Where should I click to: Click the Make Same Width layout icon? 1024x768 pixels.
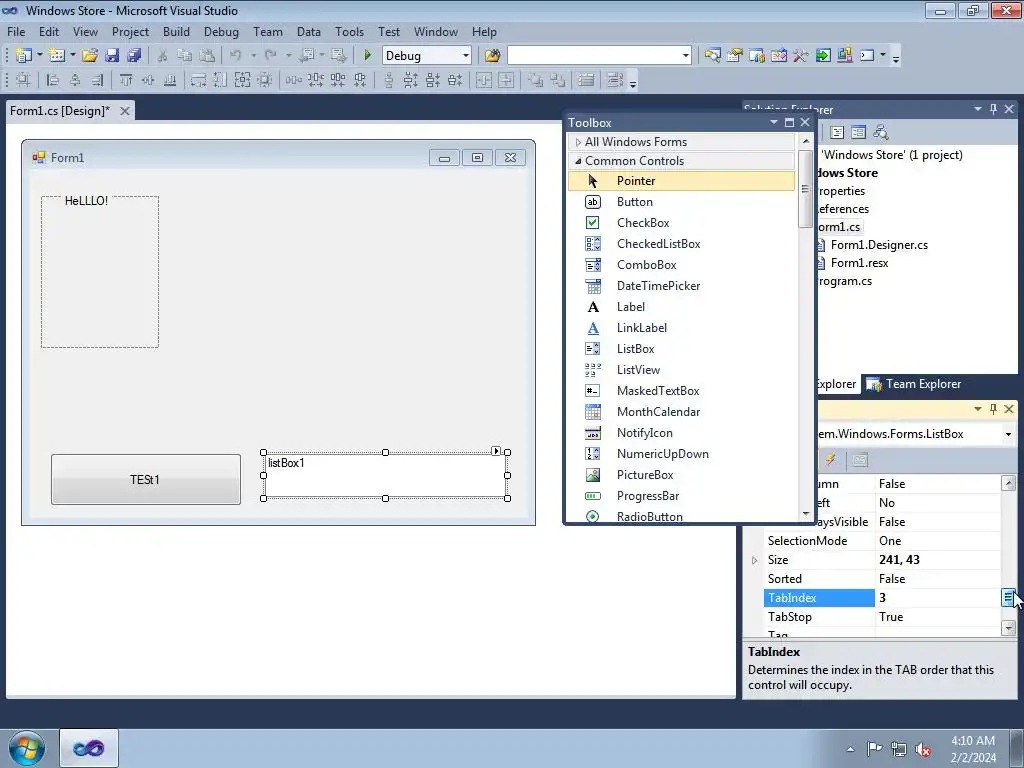(x=198, y=80)
